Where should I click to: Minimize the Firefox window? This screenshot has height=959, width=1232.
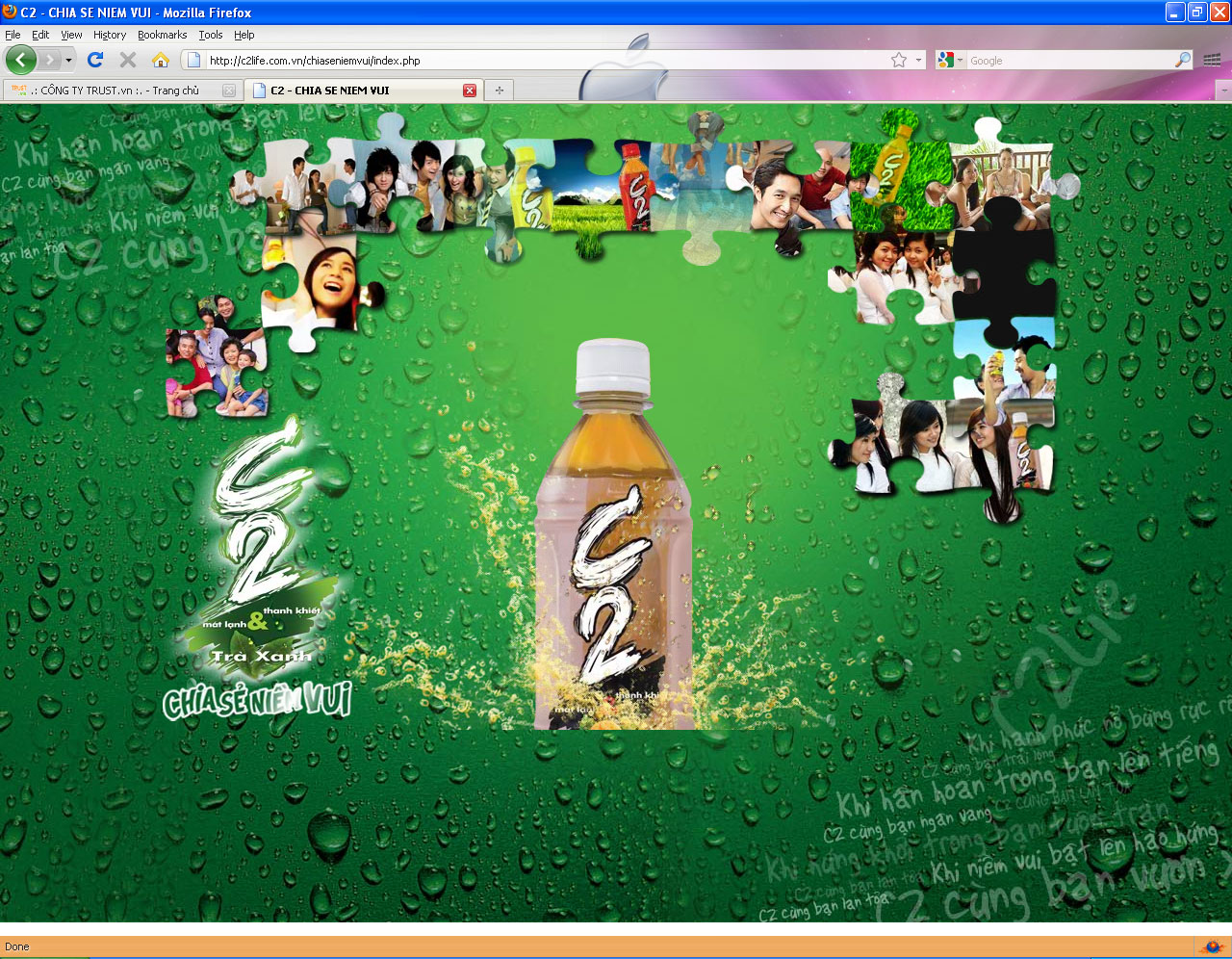pyautogui.click(x=1175, y=12)
